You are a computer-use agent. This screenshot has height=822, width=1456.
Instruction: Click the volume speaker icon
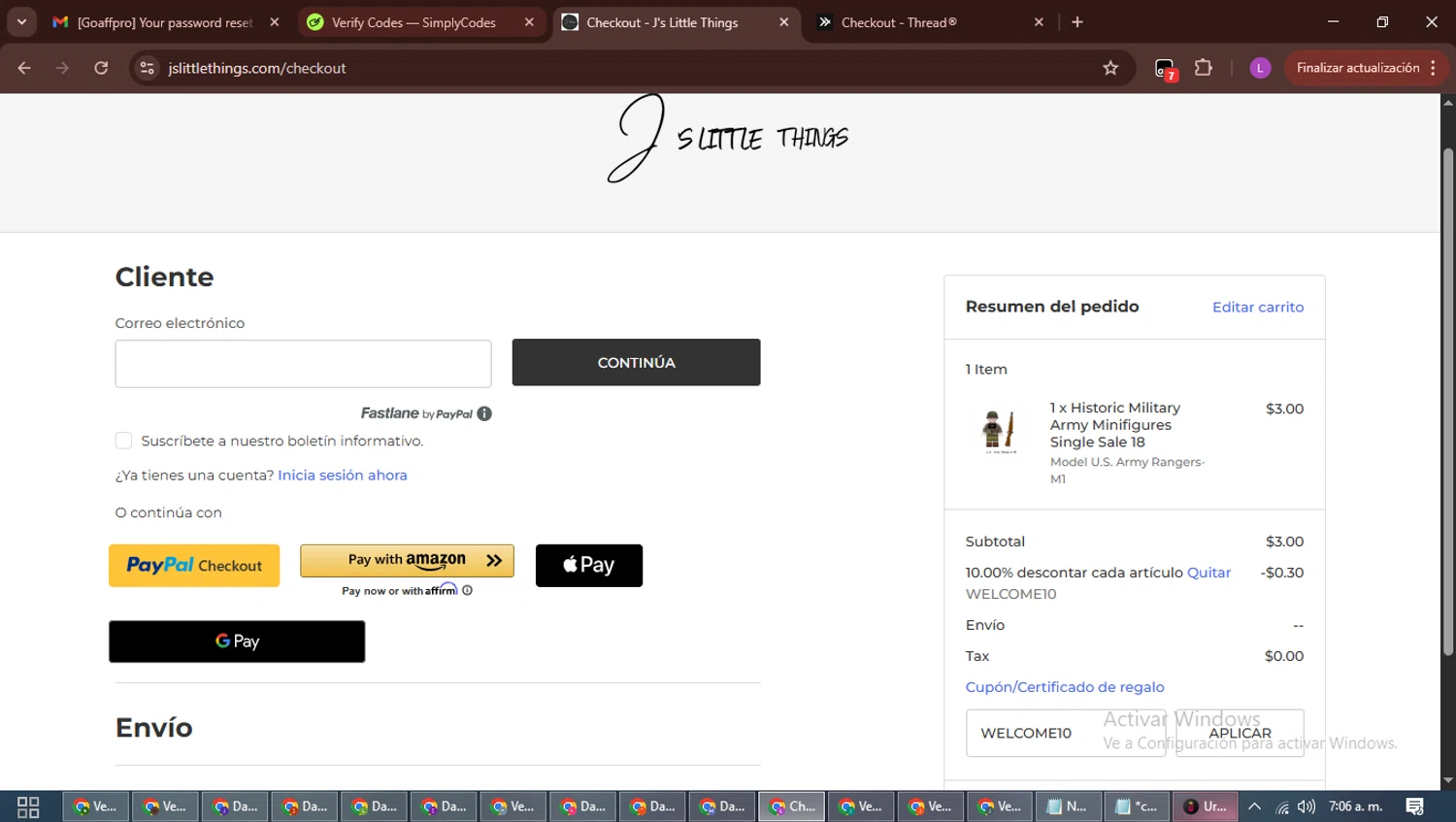pyautogui.click(x=1307, y=806)
